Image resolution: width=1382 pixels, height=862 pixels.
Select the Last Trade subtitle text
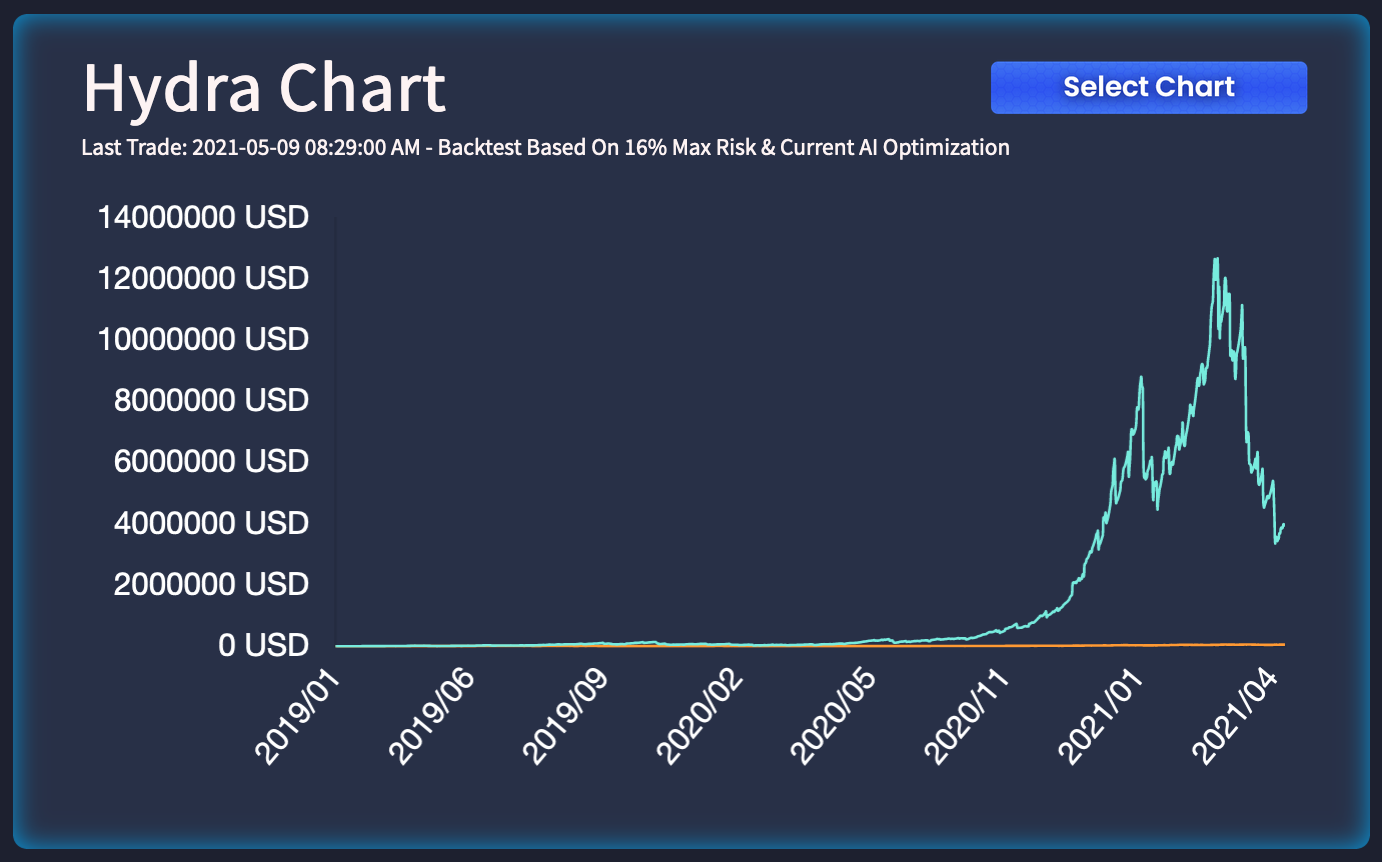tap(545, 148)
